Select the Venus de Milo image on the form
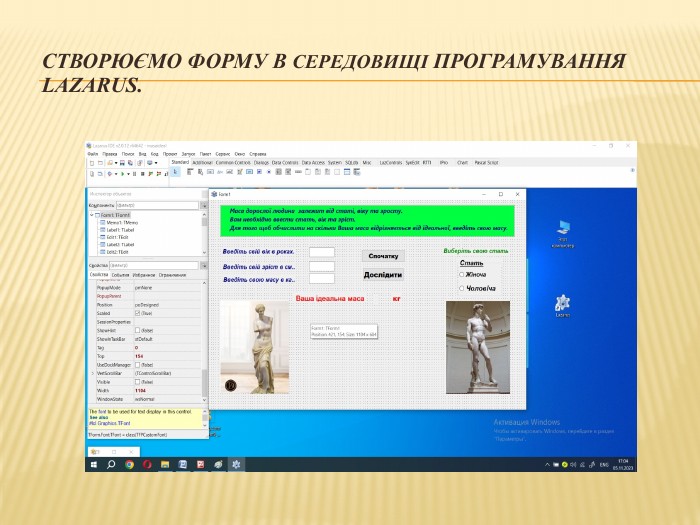This screenshot has height=525, width=700. tap(254, 347)
